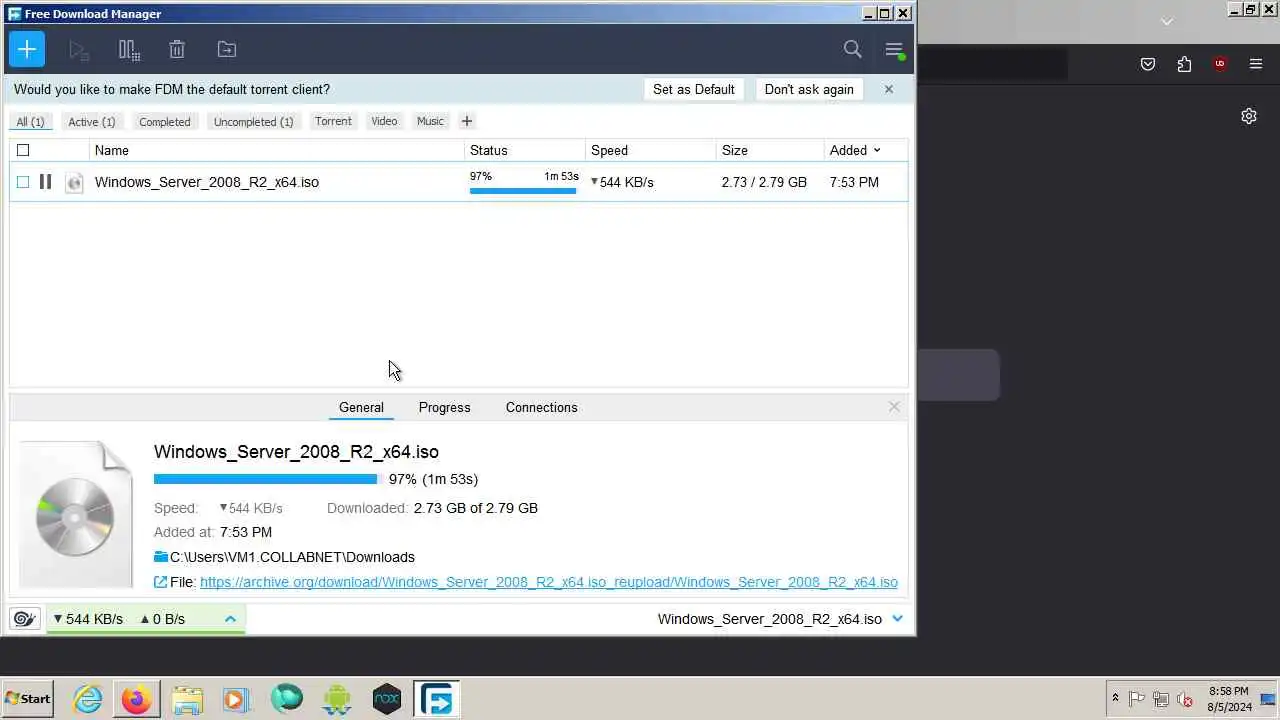Viewport: 1280px width, 720px height.
Task: Click the external link icon beside File
Action: (160, 582)
